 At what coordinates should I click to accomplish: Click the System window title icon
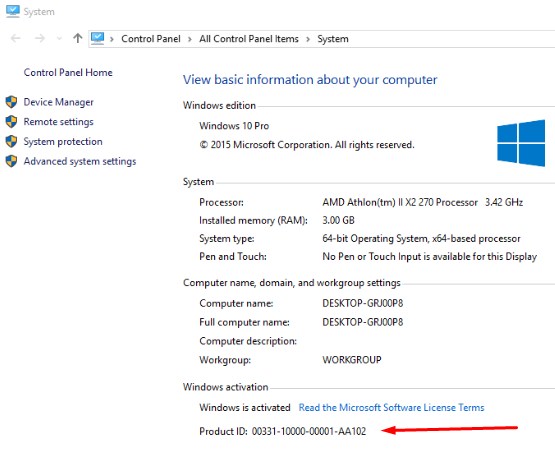click(13, 11)
